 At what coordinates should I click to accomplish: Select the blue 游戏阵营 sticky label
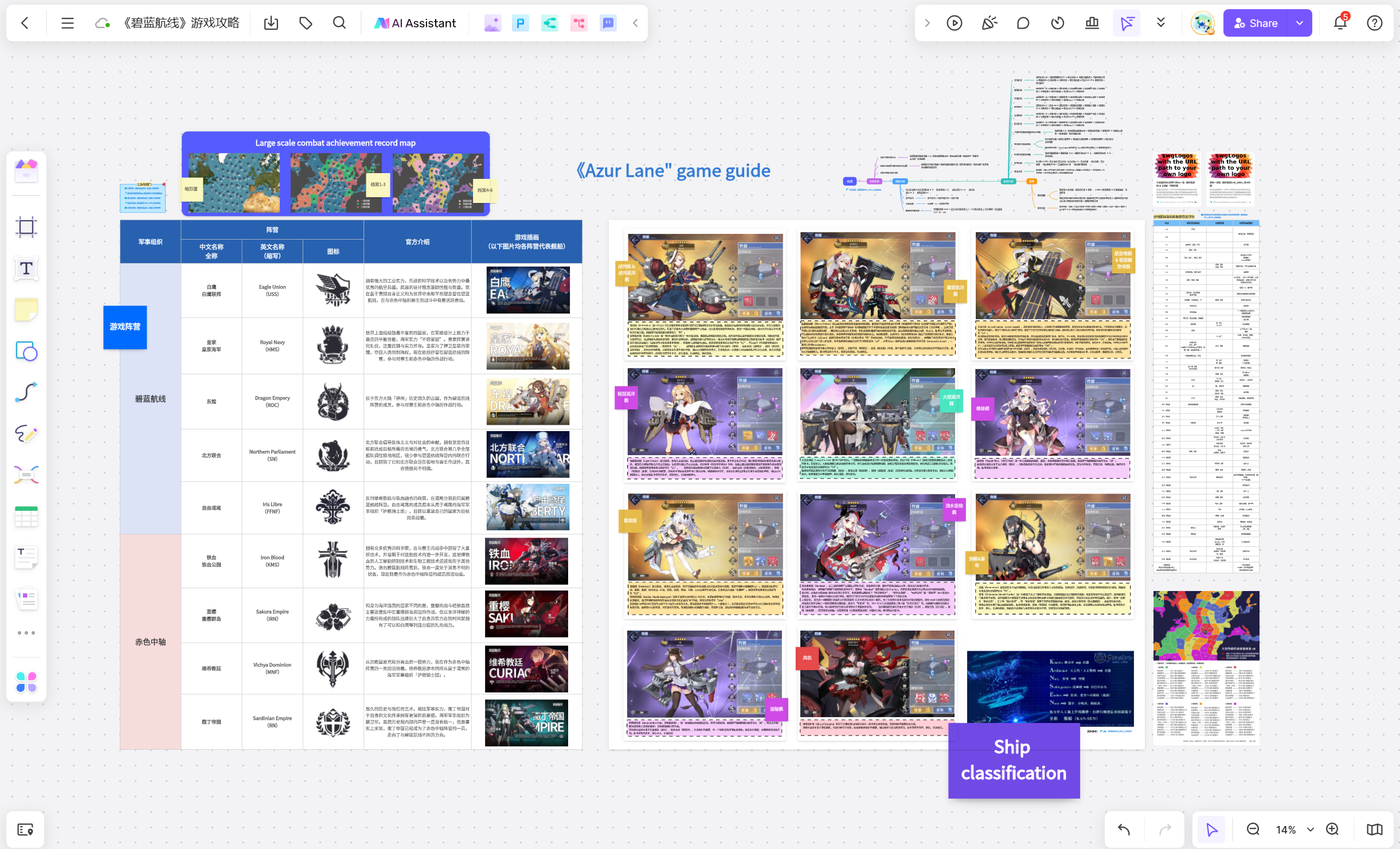coord(125,327)
